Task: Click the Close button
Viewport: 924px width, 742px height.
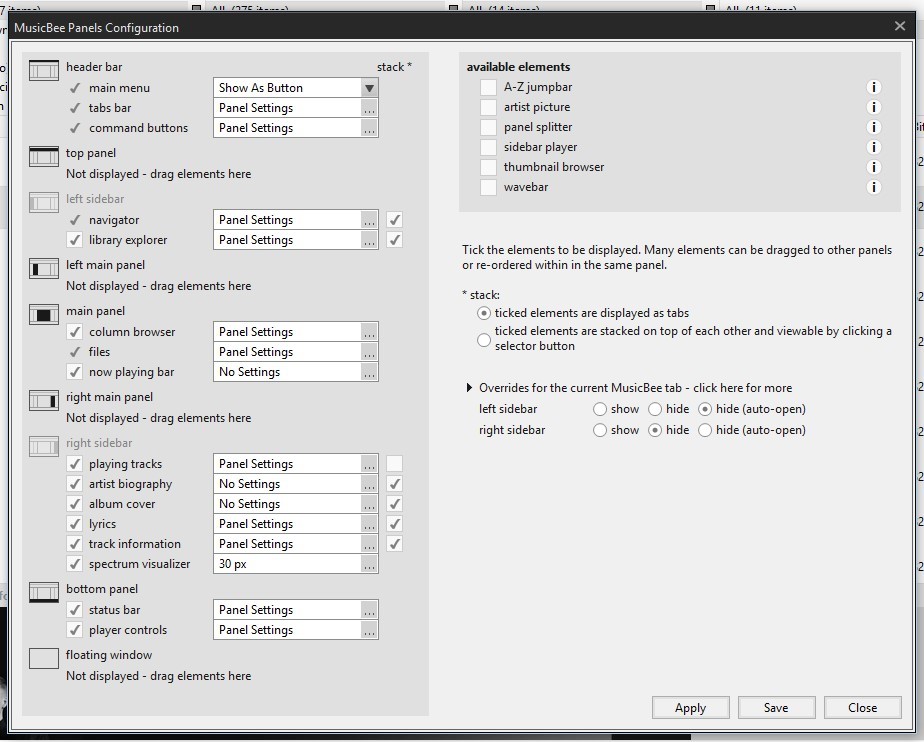Action: click(863, 708)
